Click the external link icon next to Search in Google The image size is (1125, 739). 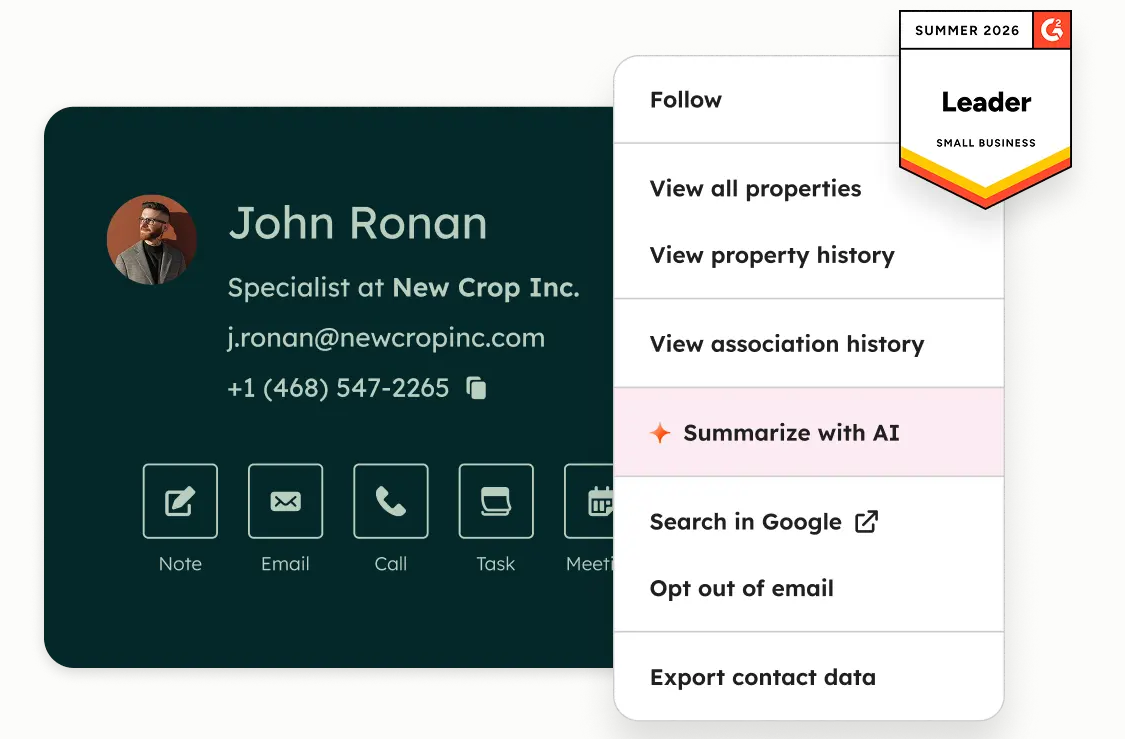coord(867,522)
